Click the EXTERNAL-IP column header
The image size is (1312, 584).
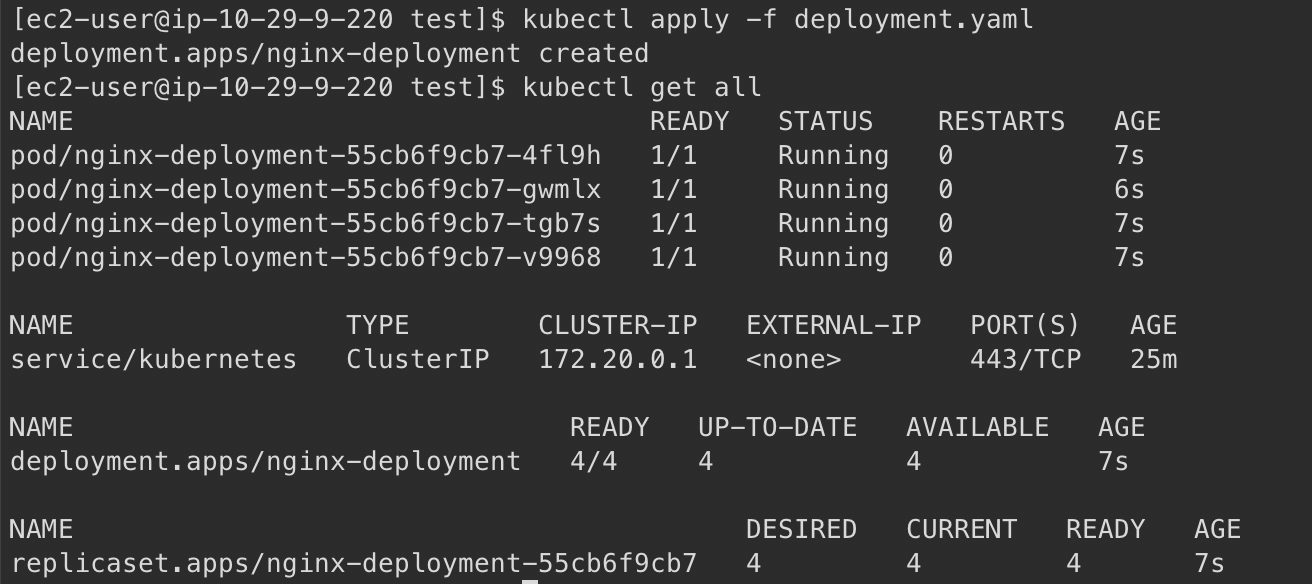tap(833, 325)
